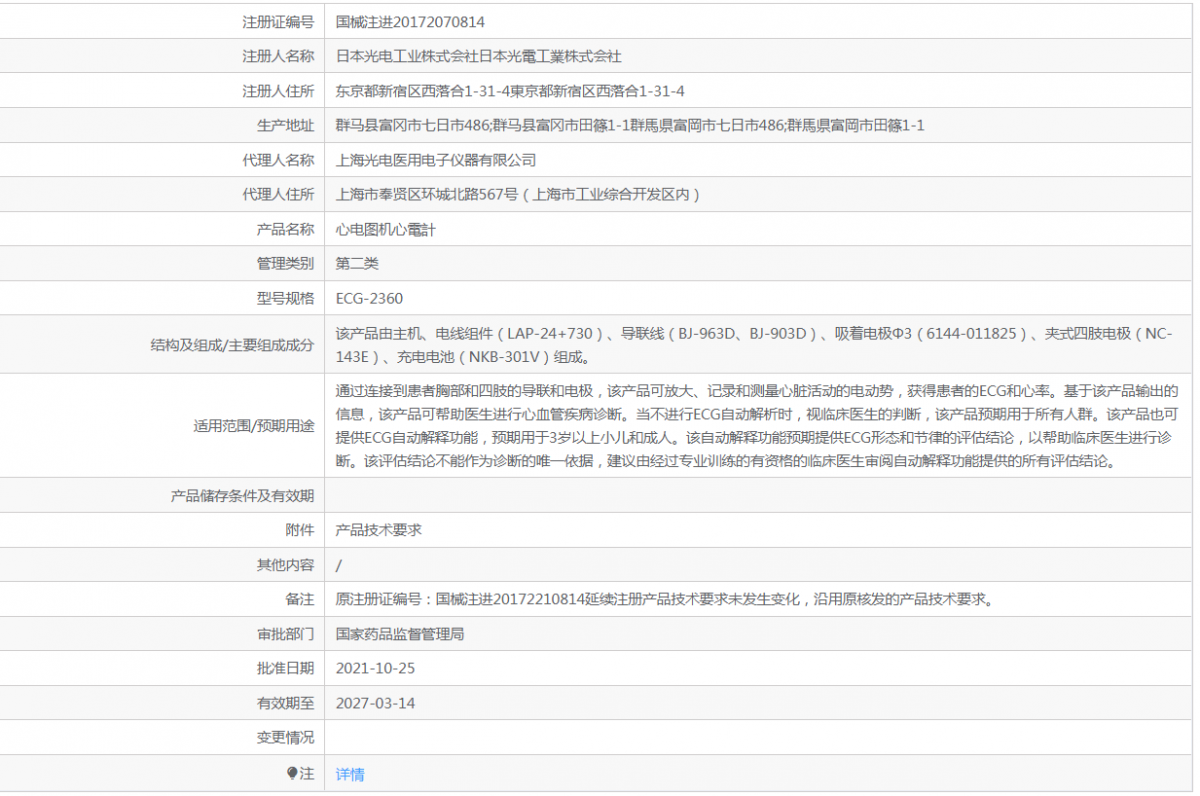This screenshot has height=796, width=1200.
Task: Open the 详情 link
Action: (x=350, y=774)
